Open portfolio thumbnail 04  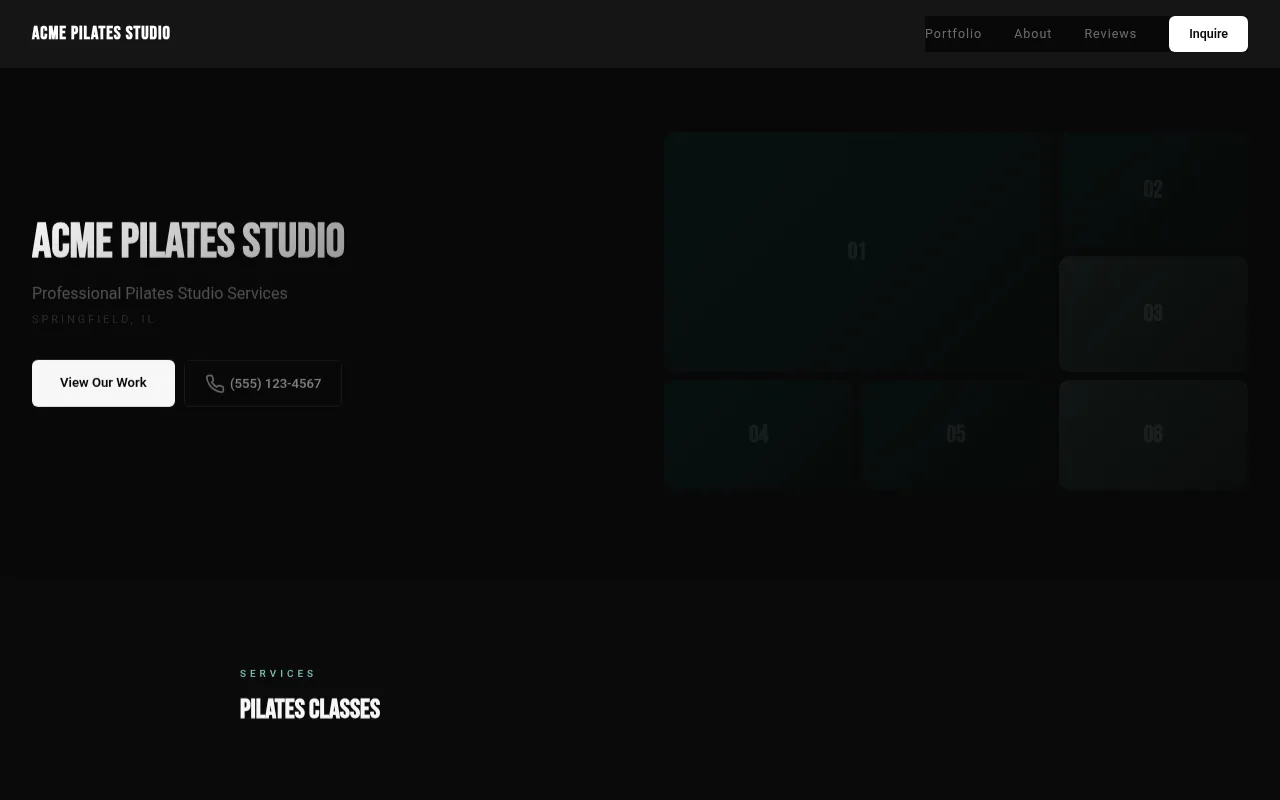pos(758,434)
